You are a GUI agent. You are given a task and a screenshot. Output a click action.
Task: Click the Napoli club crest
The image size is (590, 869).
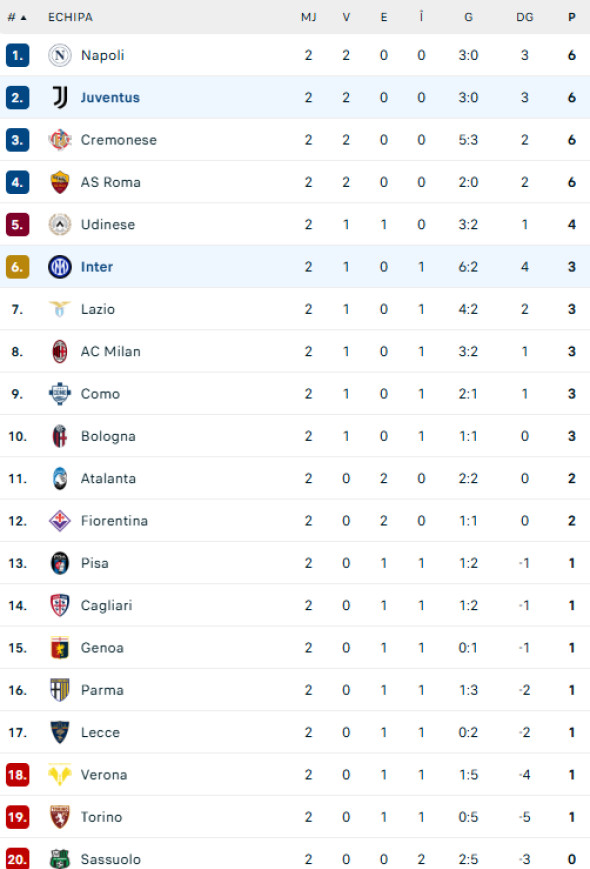(60, 56)
